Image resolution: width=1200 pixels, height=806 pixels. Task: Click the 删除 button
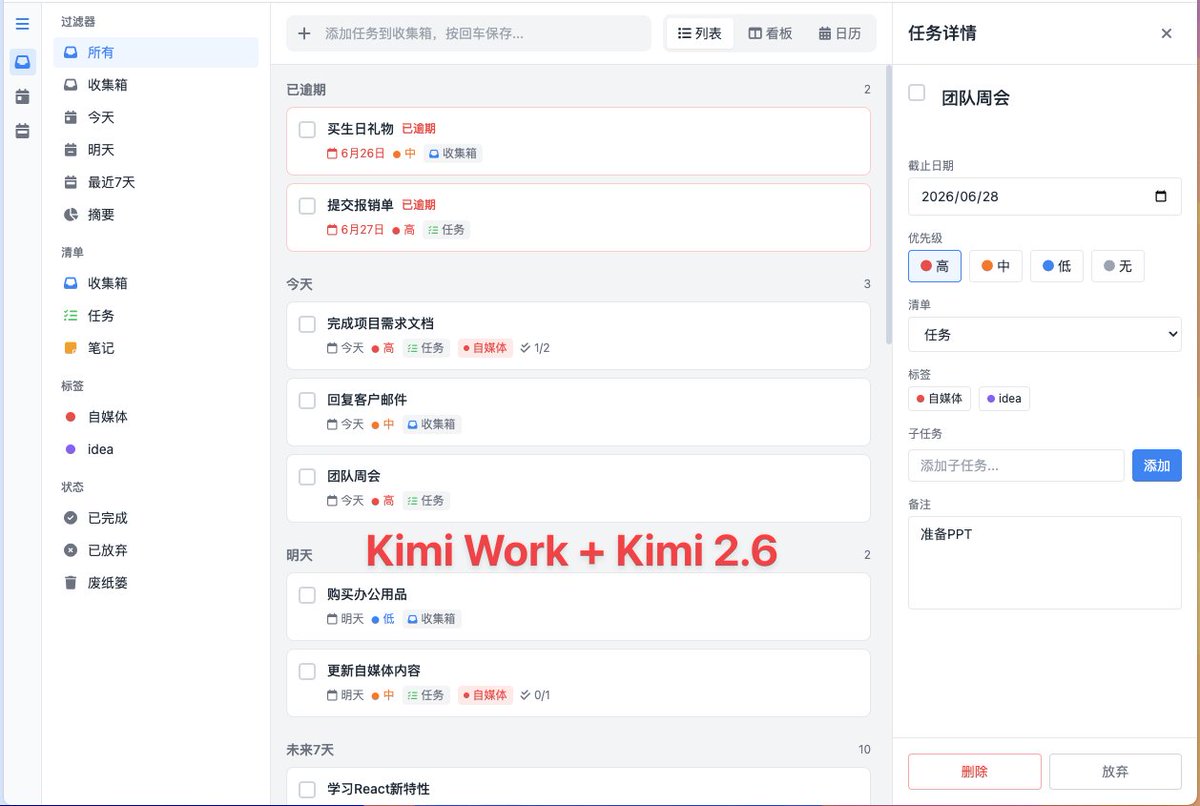[974, 772]
